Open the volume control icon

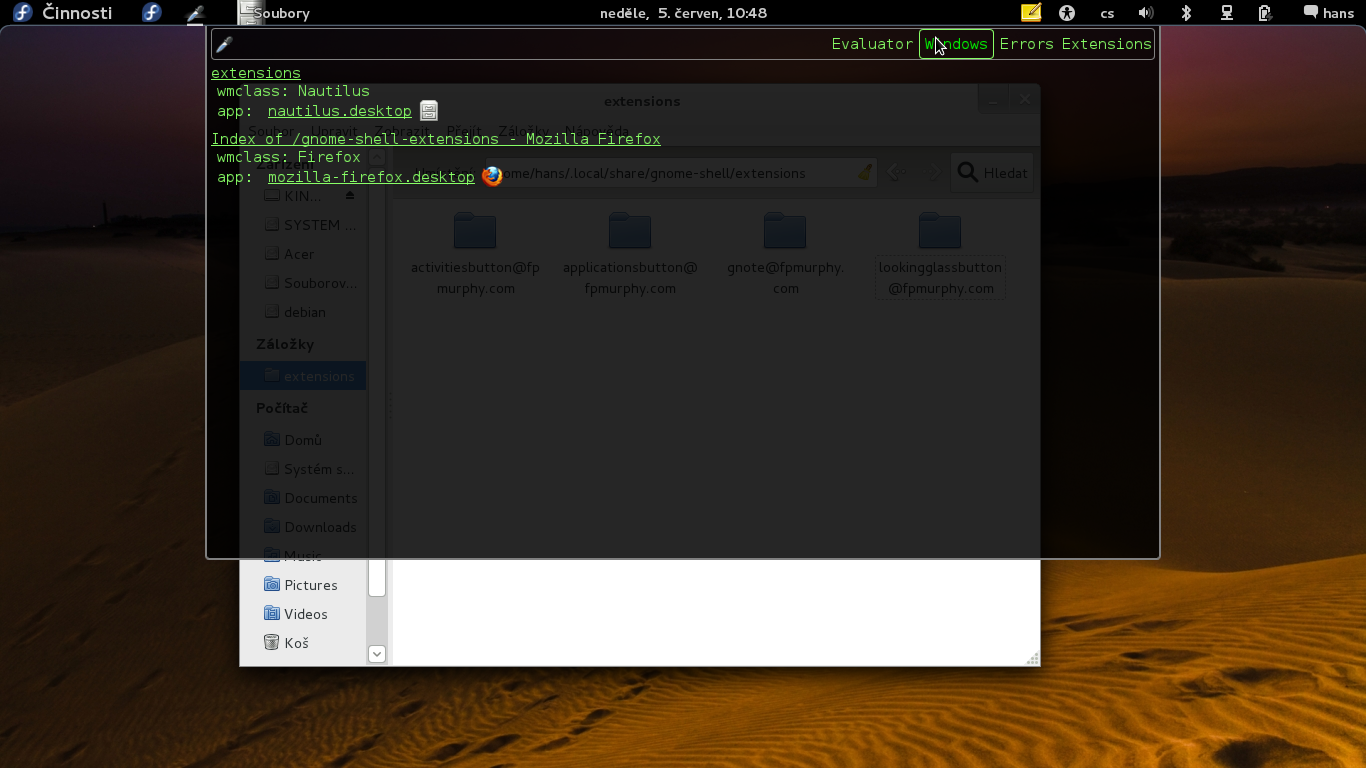1146,13
